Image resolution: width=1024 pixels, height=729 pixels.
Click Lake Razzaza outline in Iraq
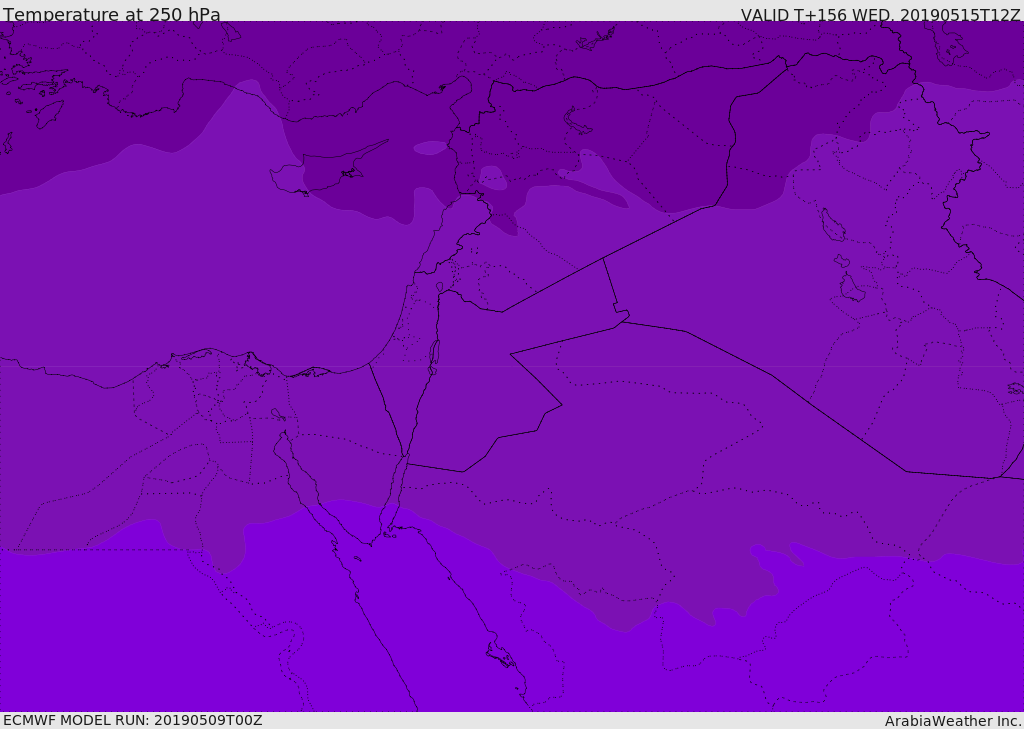(x=851, y=289)
